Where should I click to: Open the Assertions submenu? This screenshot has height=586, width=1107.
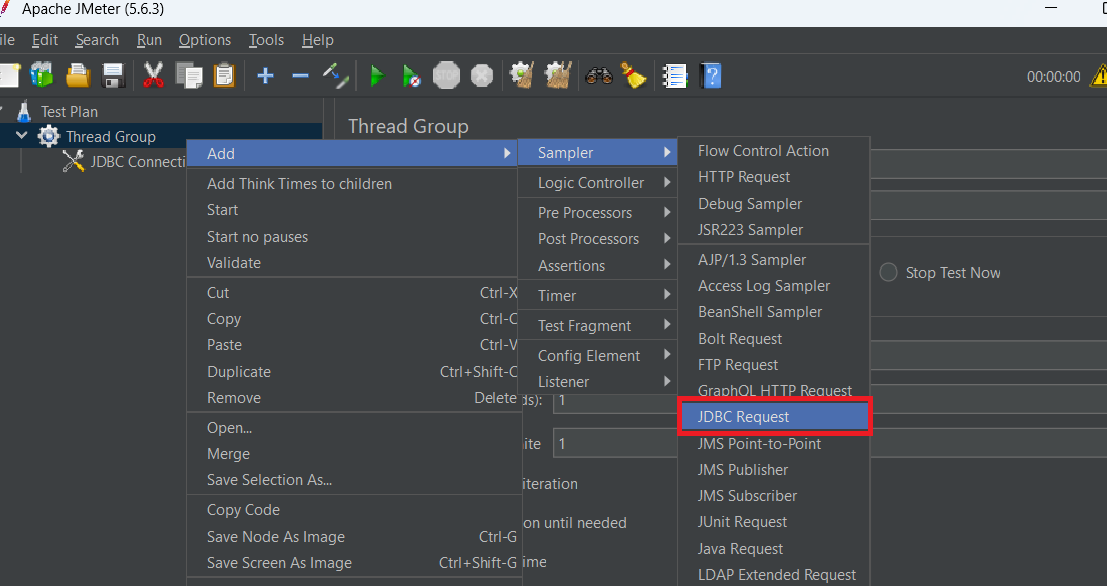pos(598,265)
